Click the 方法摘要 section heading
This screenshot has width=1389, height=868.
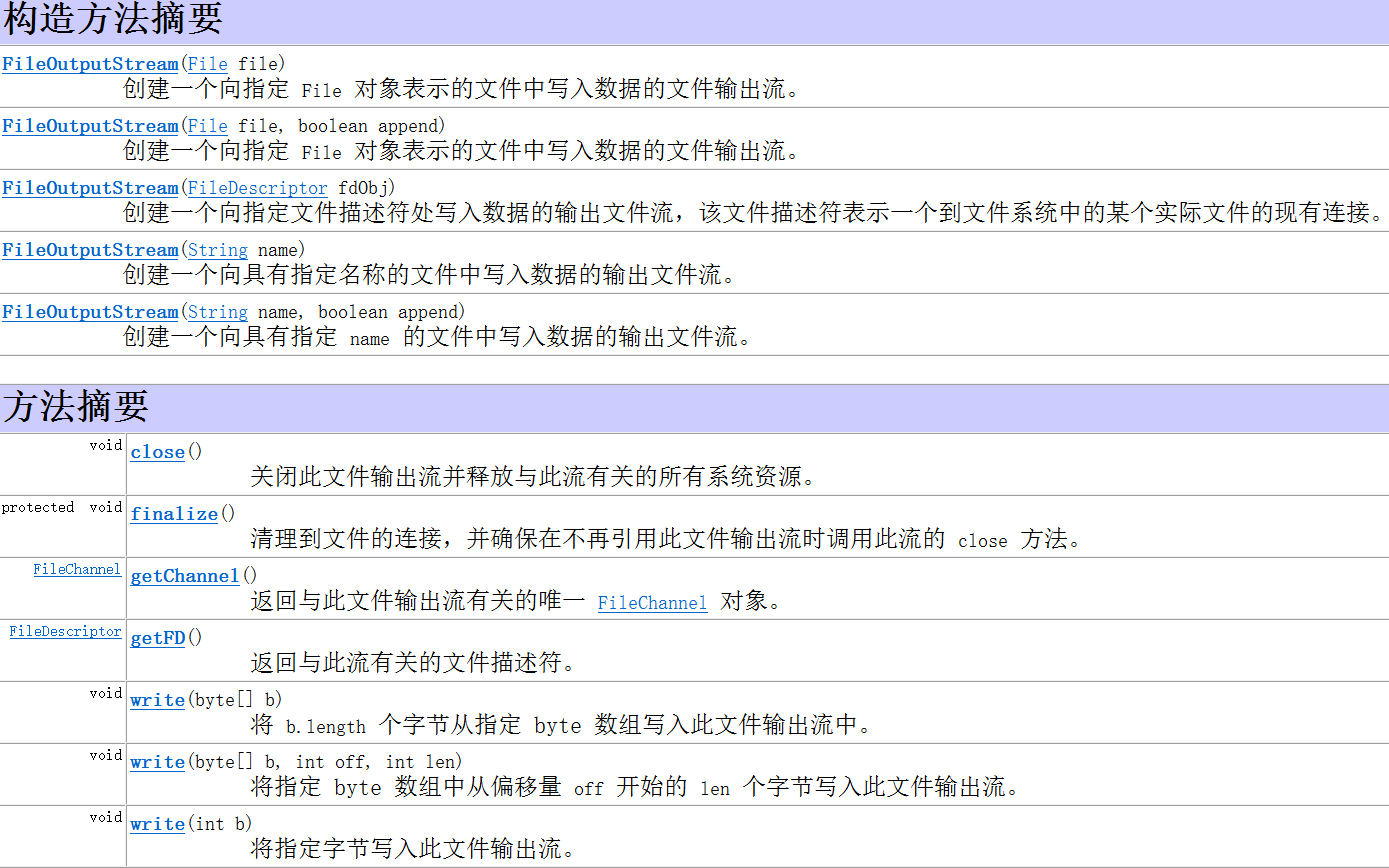coord(76,406)
